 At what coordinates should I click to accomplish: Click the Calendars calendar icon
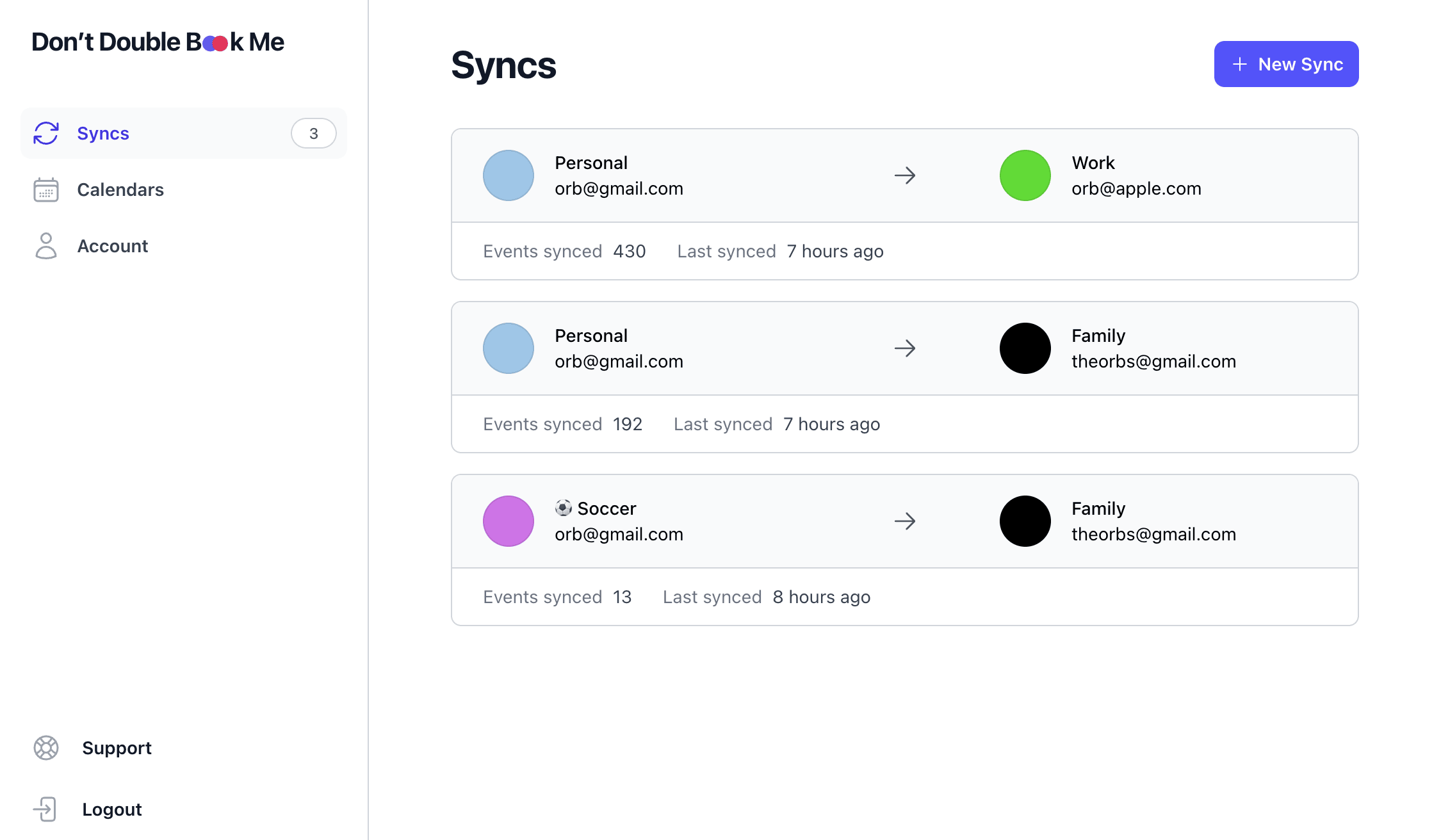coord(46,190)
